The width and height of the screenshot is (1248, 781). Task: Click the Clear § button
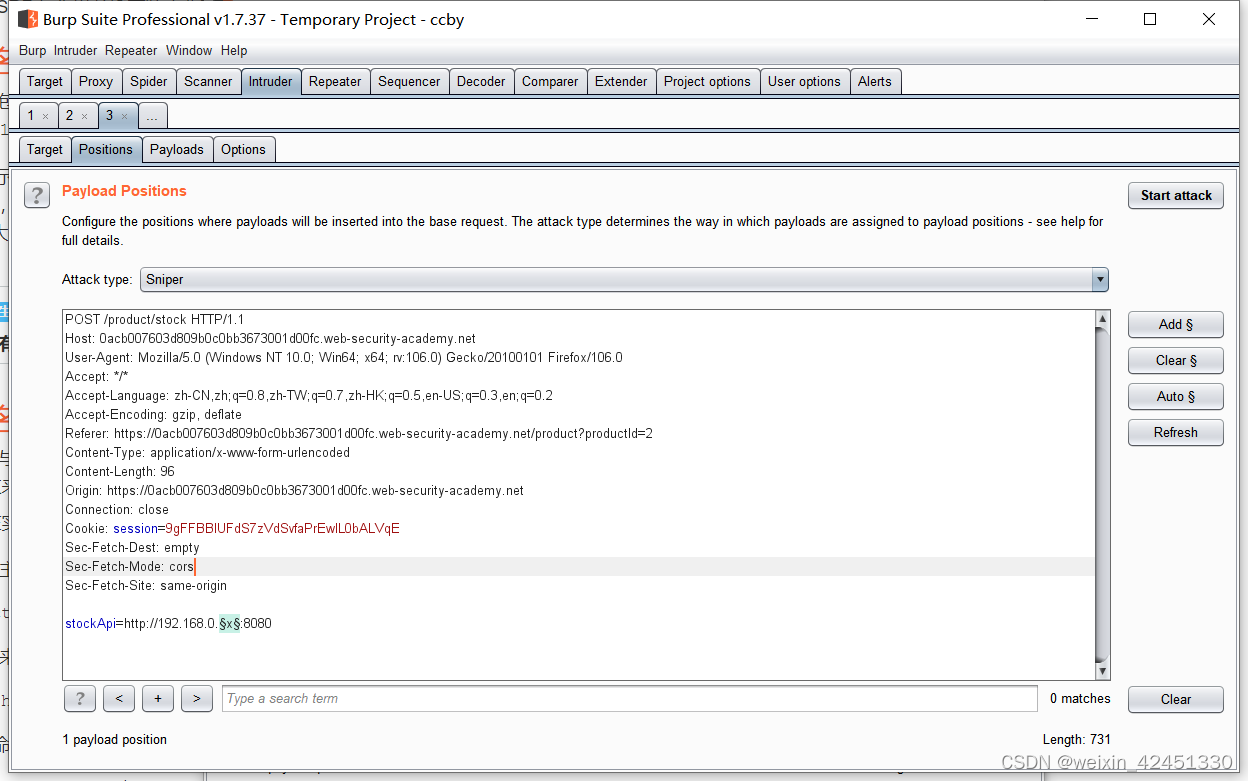click(x=1176, y=360)
